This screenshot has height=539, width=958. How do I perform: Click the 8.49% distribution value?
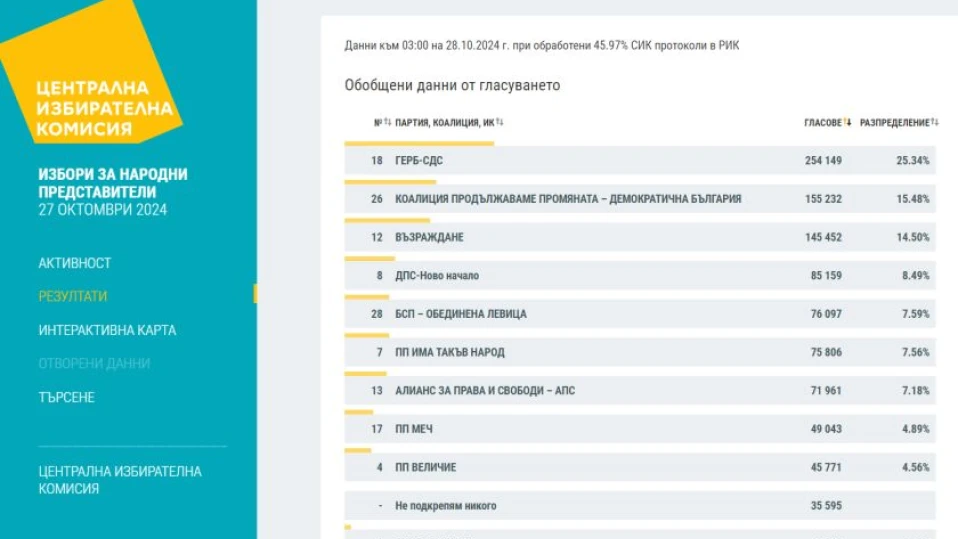pos(916,276)
